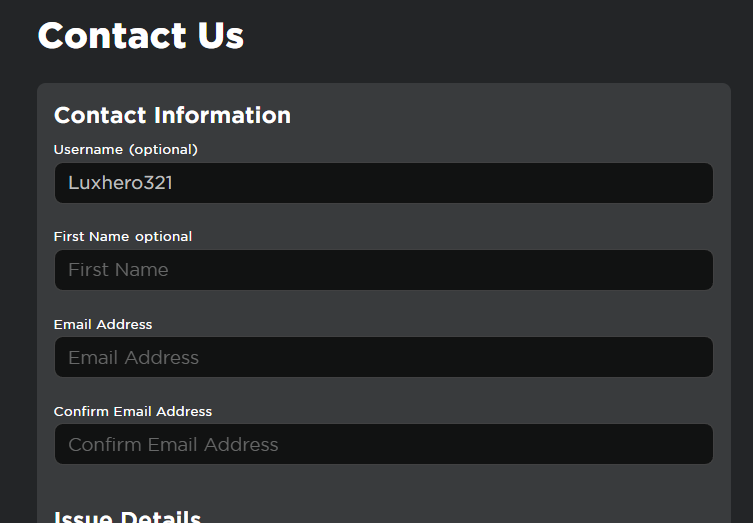Click the word "optional" in First Name label
Viewport: 753px width, 523px height.
(164, 237)
